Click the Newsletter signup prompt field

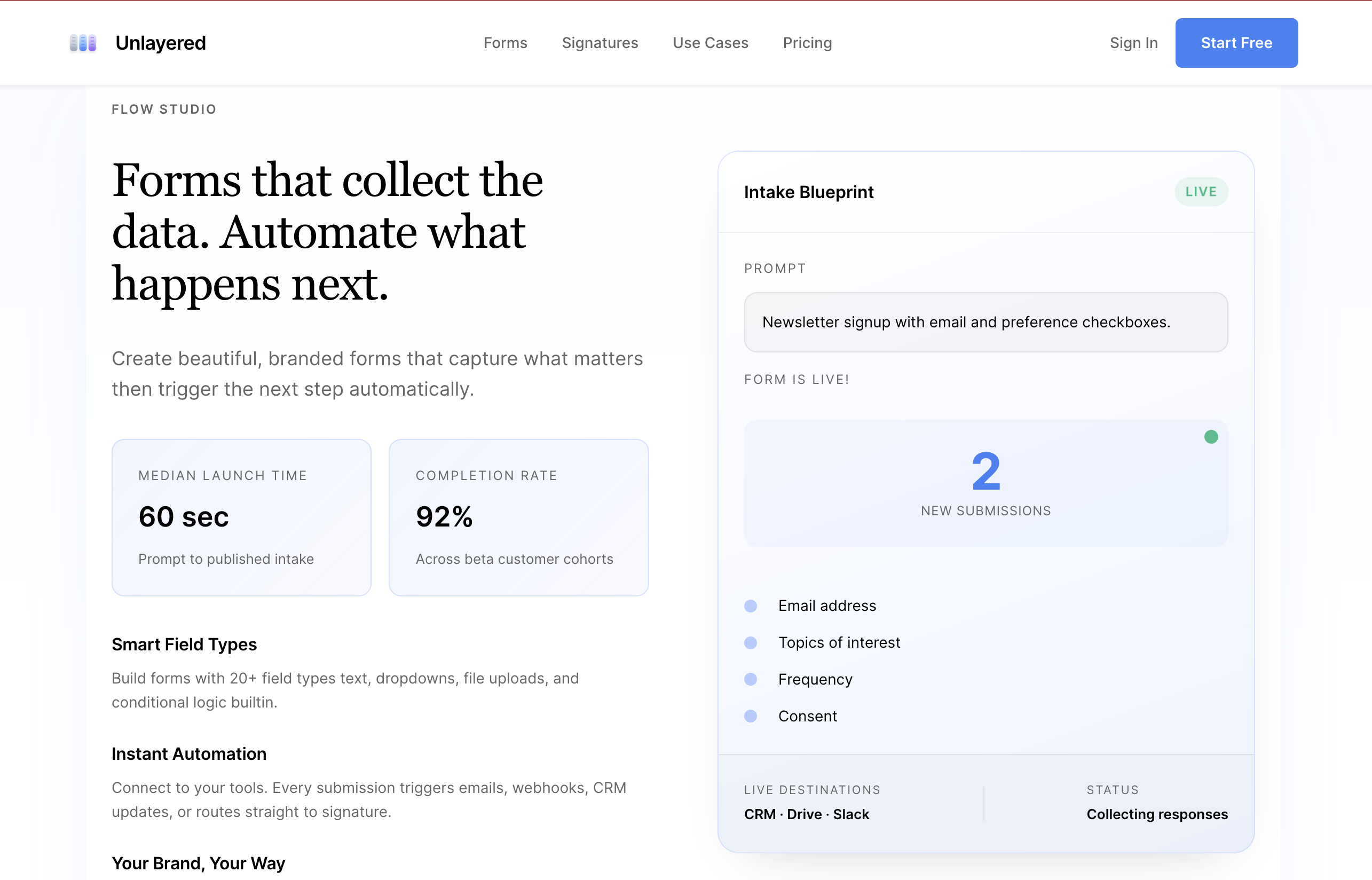985,323
